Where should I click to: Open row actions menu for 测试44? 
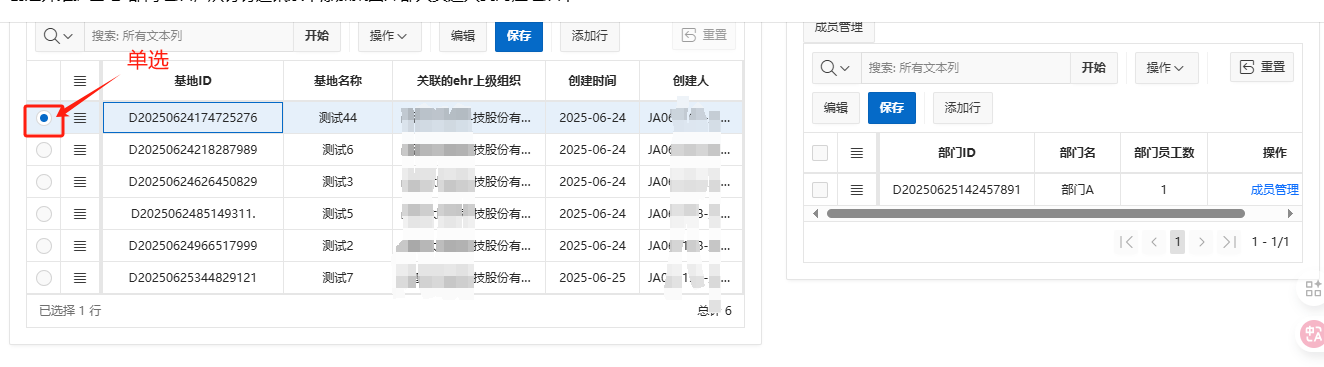pyautogui.click(x=80, y=118)
